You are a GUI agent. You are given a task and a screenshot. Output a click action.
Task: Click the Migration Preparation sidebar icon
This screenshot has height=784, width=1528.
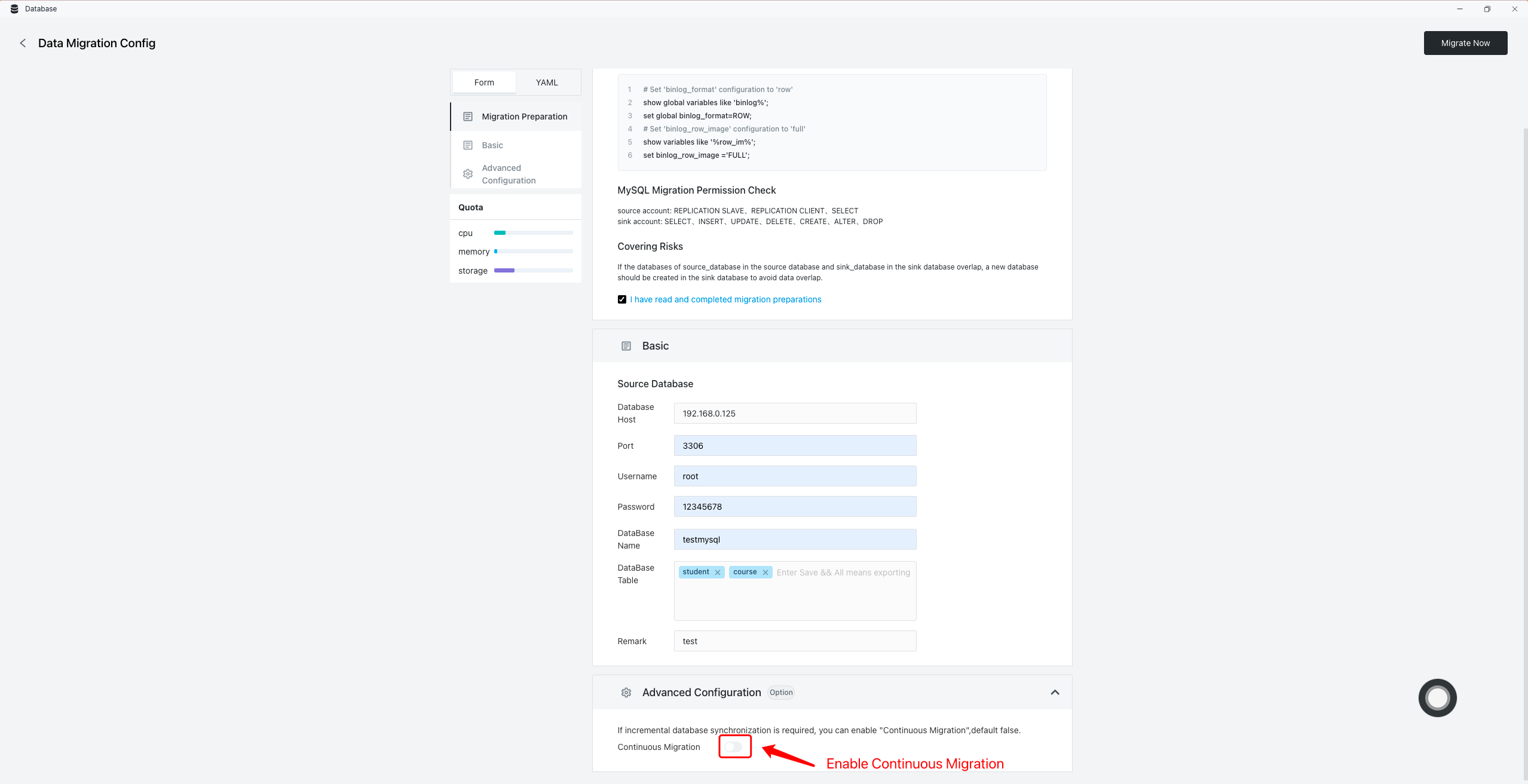tap(468, 116)
